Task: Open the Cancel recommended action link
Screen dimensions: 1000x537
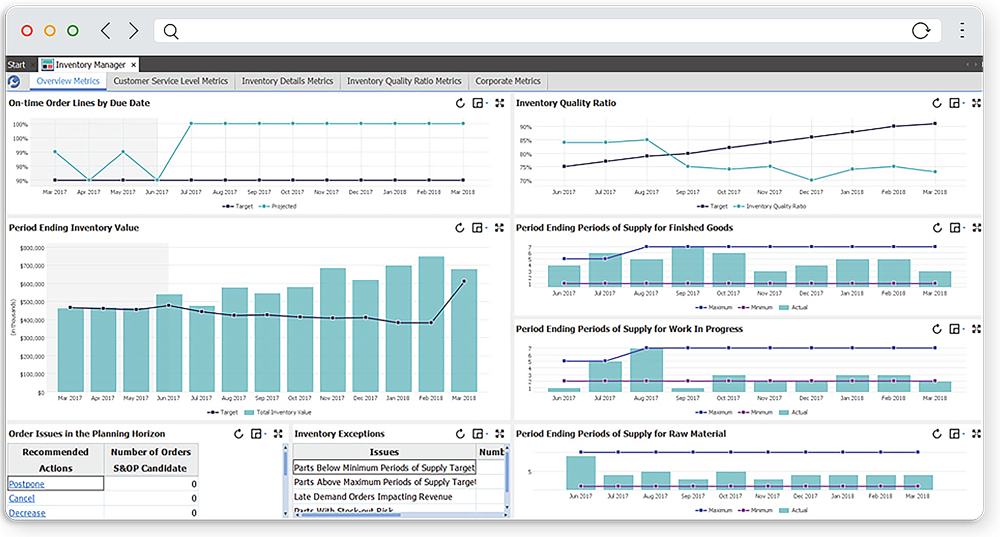Action: pos(22,498)
